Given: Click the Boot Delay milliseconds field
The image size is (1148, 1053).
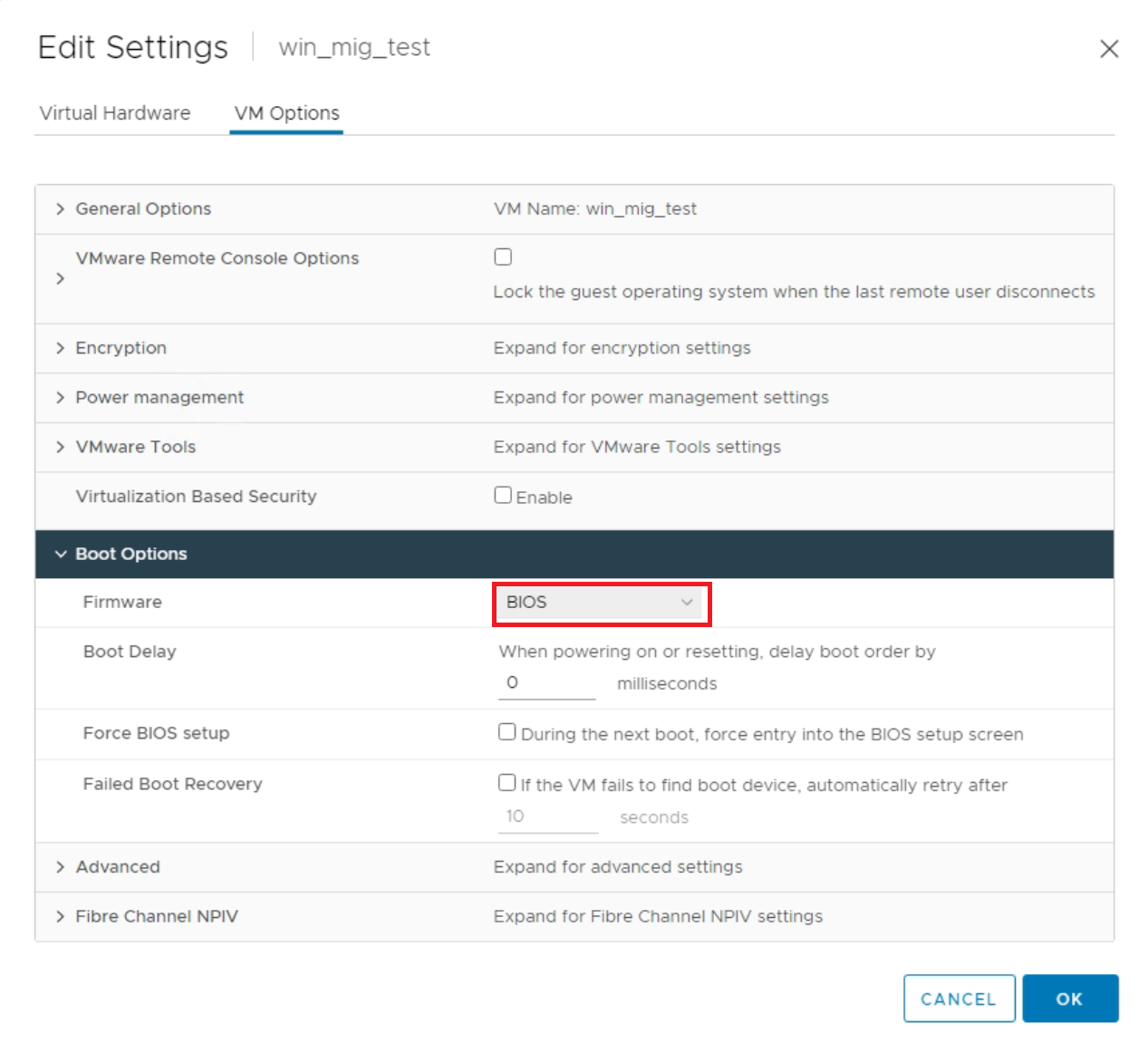Looking at the screenshot, I should [546, 683].
